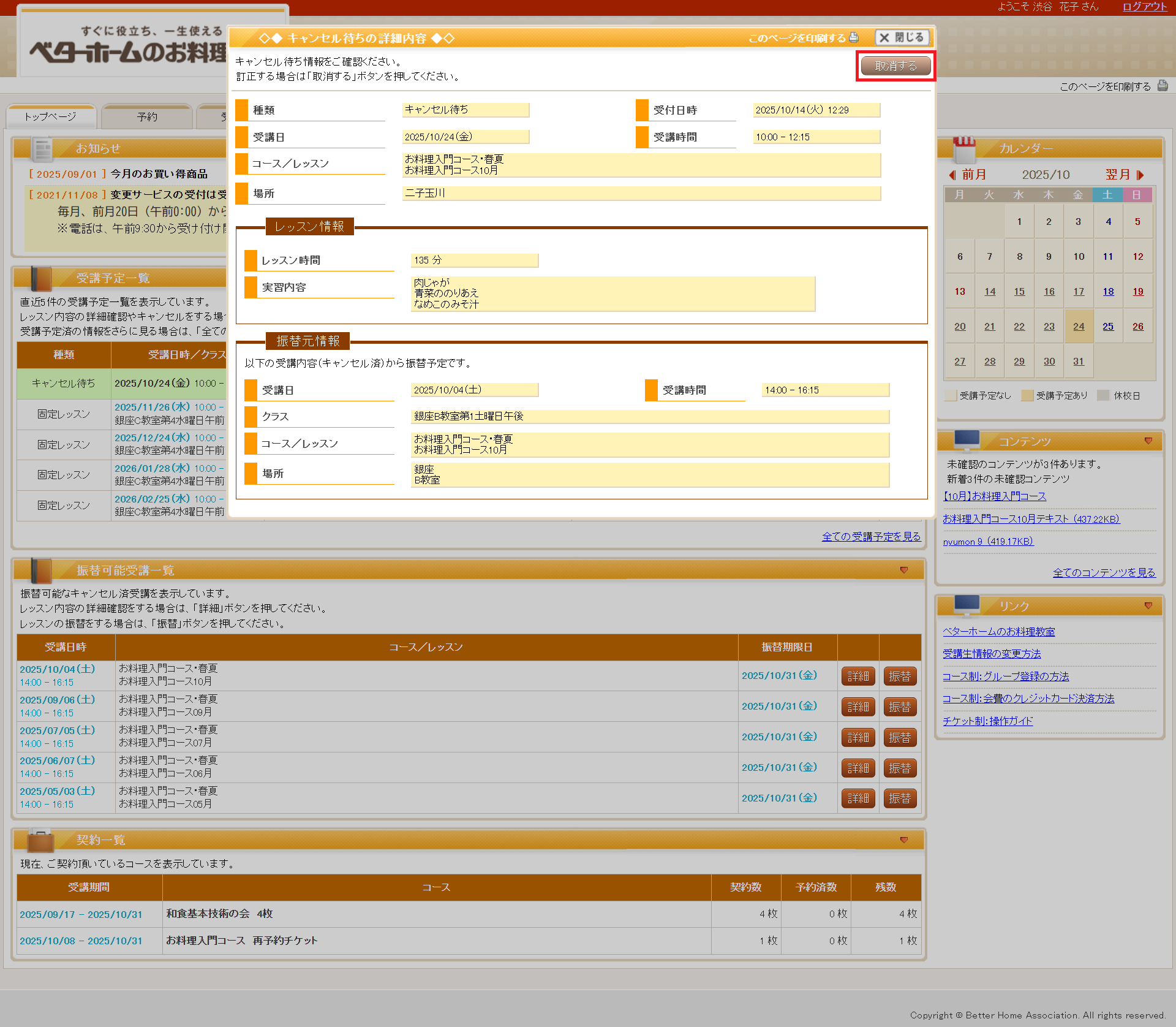Click printer icon beside page print text
The width and height of the screenshot is (1176, 1027).
[x=1162, y=86]
